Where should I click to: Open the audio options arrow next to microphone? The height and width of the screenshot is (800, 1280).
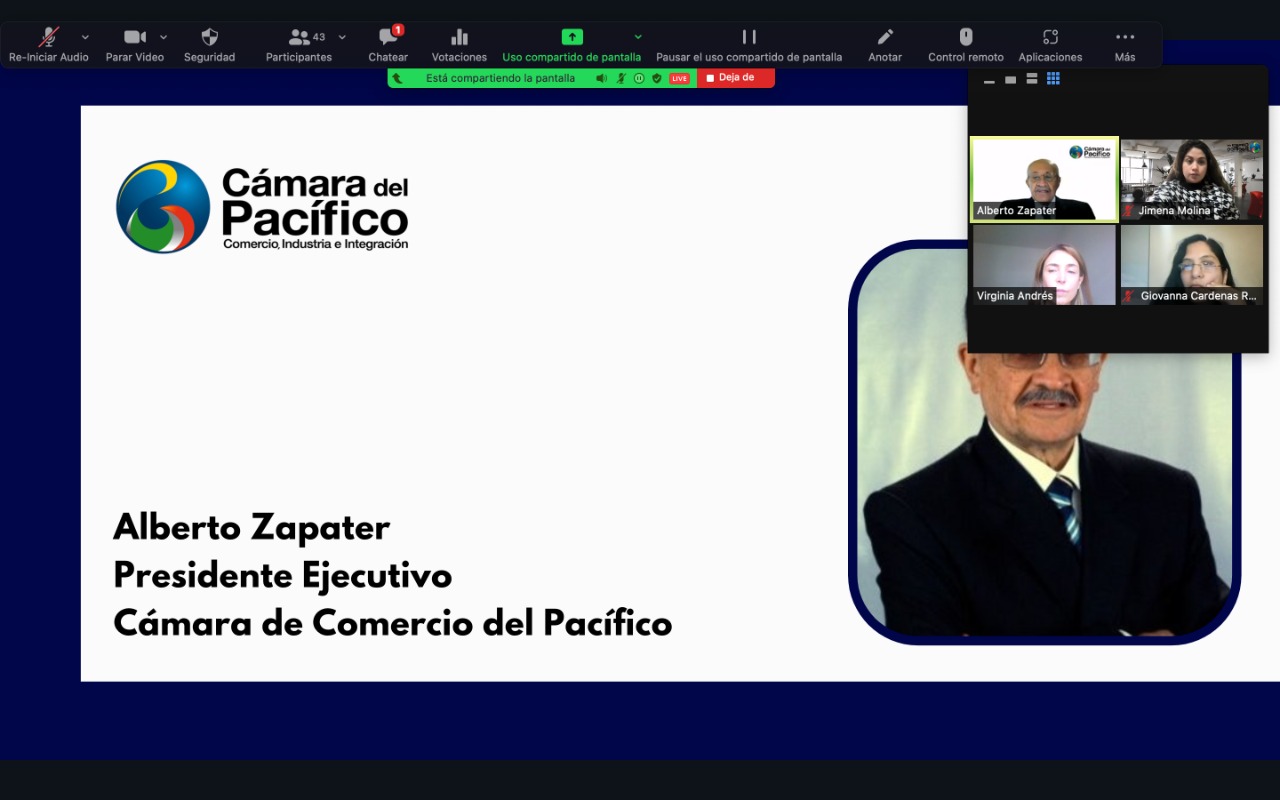click(85, 37)
